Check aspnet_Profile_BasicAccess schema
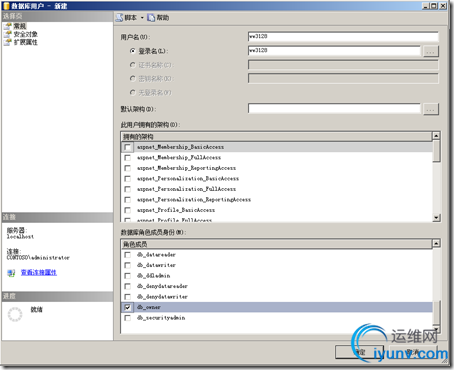 127,210
